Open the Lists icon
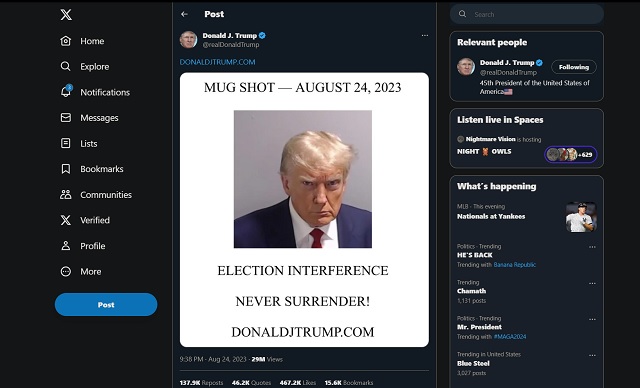This screenshot has height=388, width=640. tap(66, 143)
